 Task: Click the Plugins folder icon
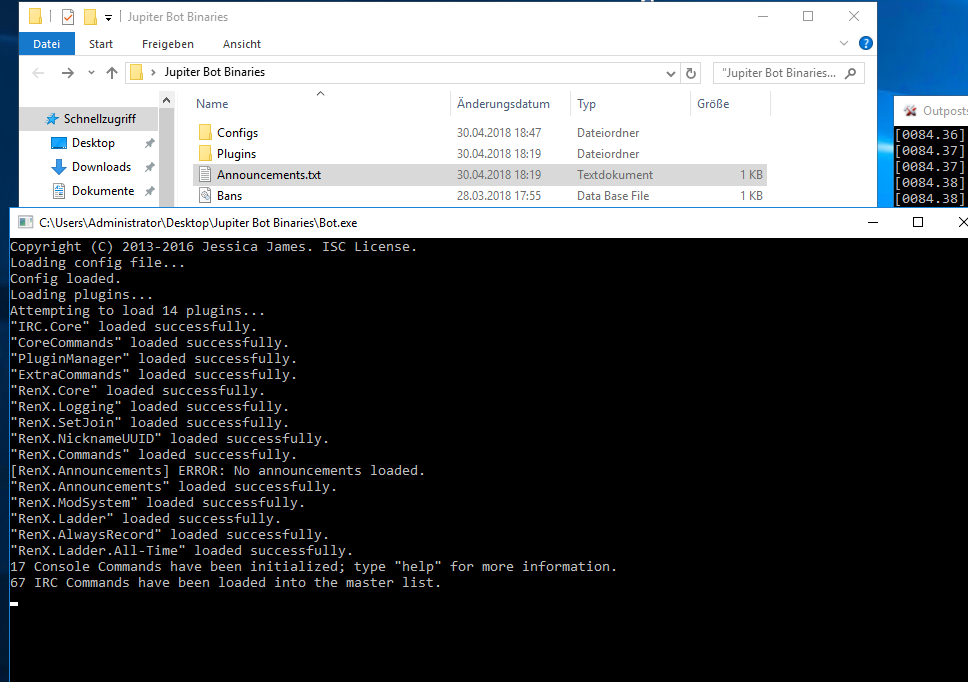[205, 153]
